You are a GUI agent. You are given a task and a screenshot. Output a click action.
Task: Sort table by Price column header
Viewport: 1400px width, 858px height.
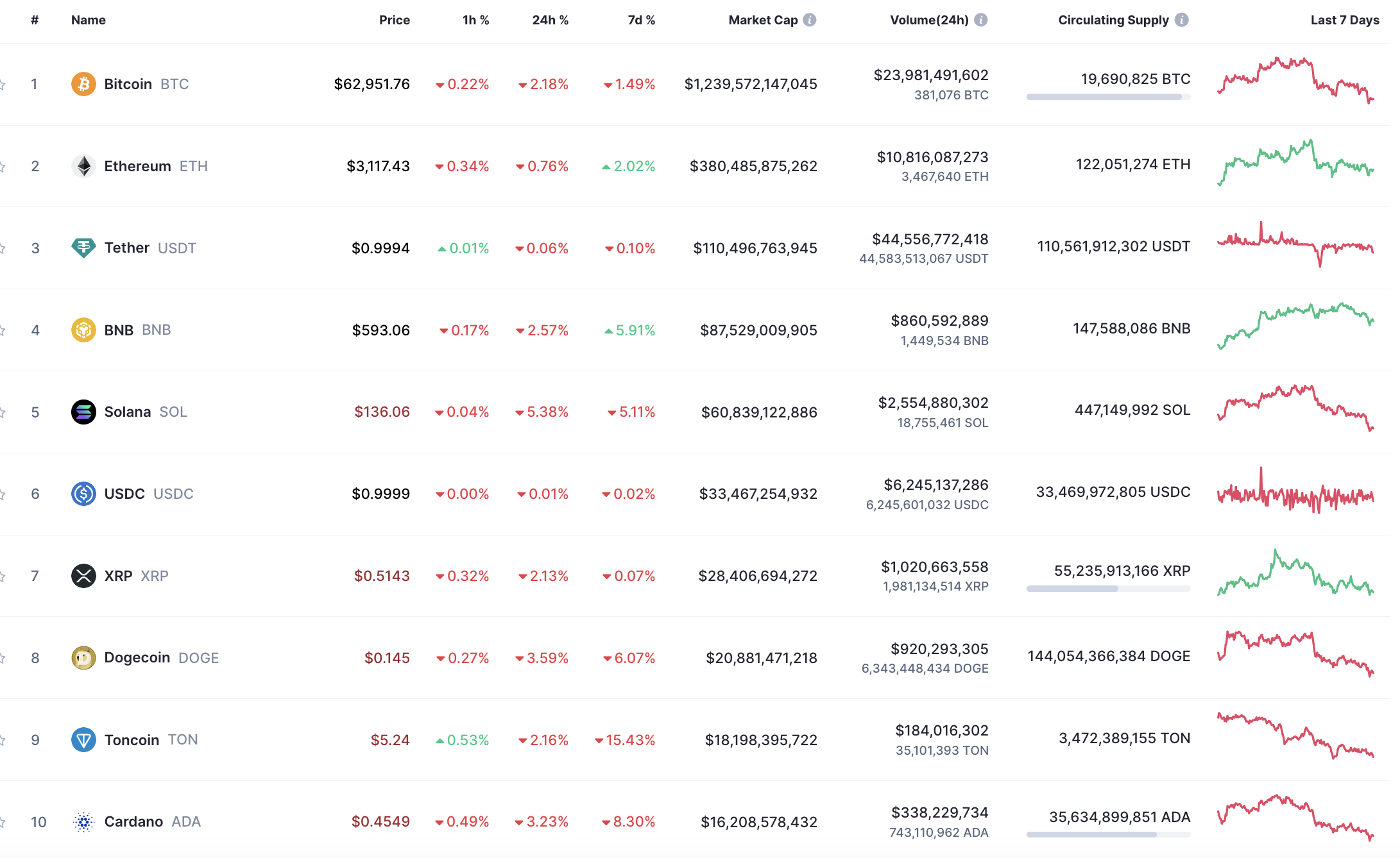coord(394,20)
